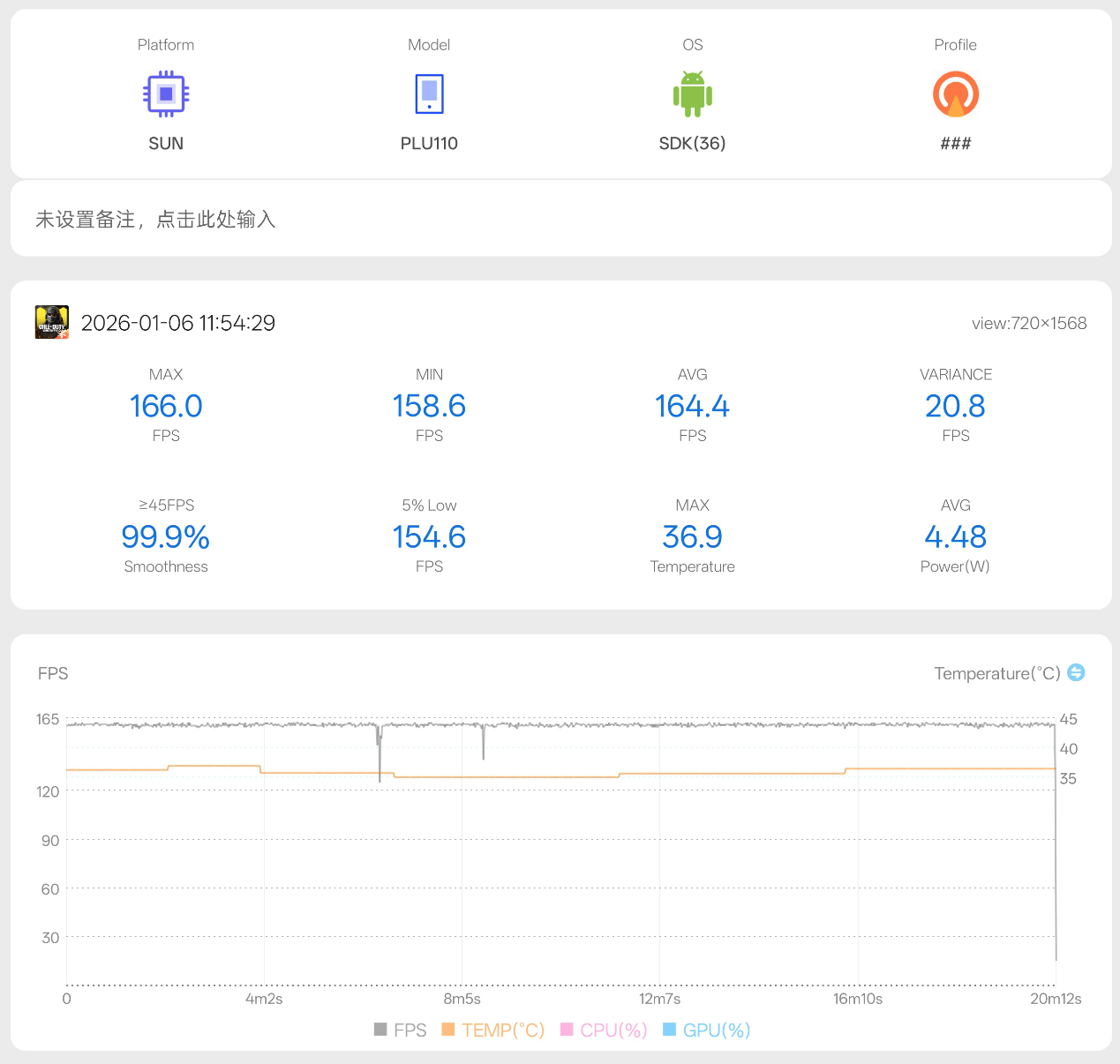Click the 36.9 MAX Temperature value
Screen dimensions: 1120x1064
click(692, 537)
